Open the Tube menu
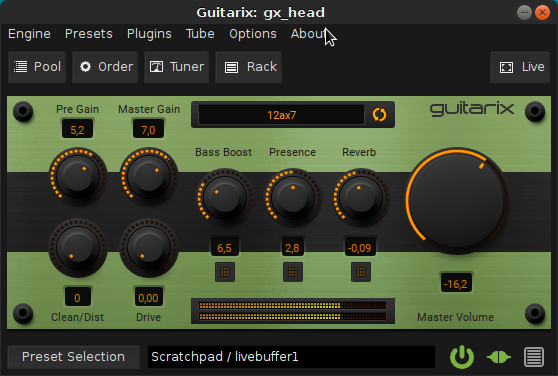This screenshot has width=558, height=376. pyautogui.click(x=200, y=34)
